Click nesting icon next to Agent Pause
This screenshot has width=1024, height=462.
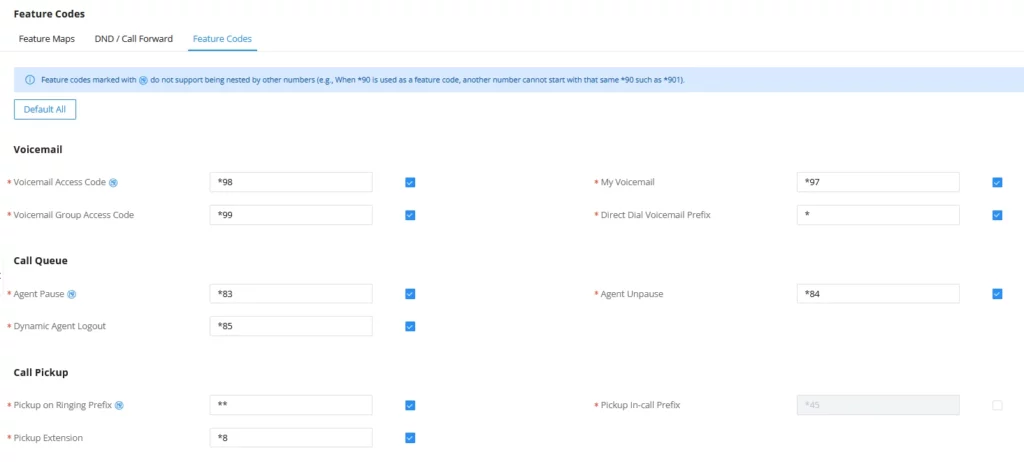click(72, 294)
